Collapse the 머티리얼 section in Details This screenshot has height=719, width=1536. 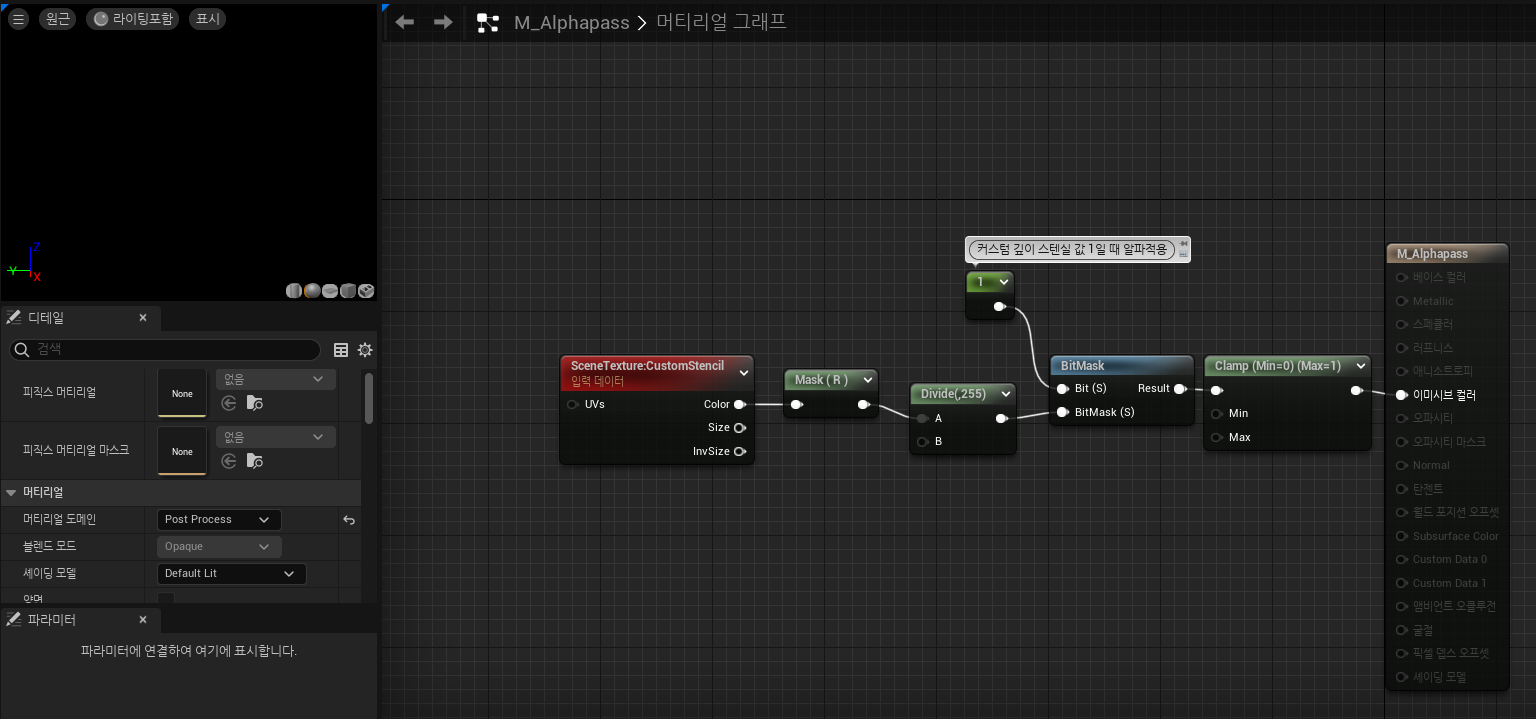tap(12, 493)
